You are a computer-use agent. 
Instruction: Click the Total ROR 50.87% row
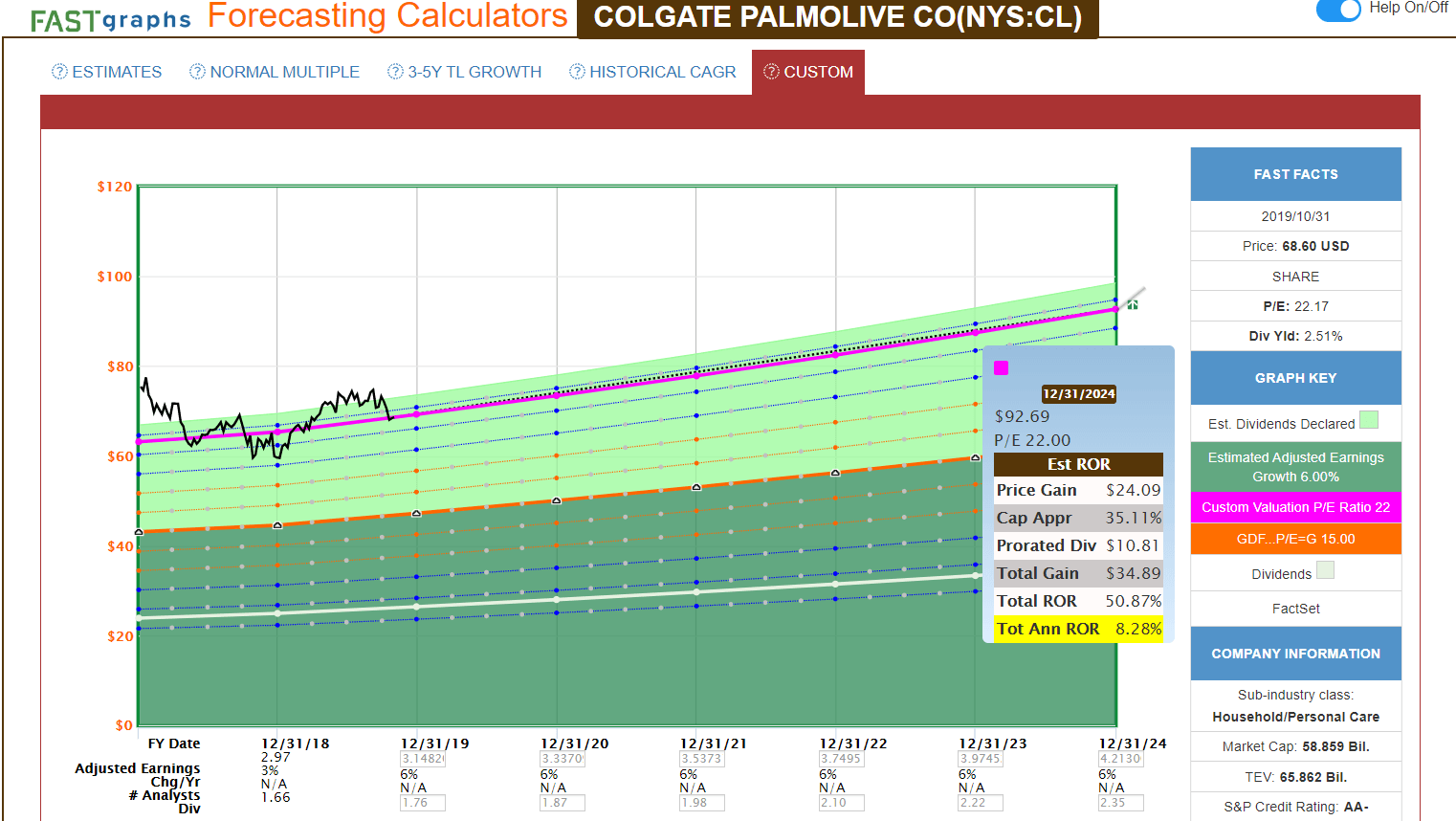(1079, 601)
